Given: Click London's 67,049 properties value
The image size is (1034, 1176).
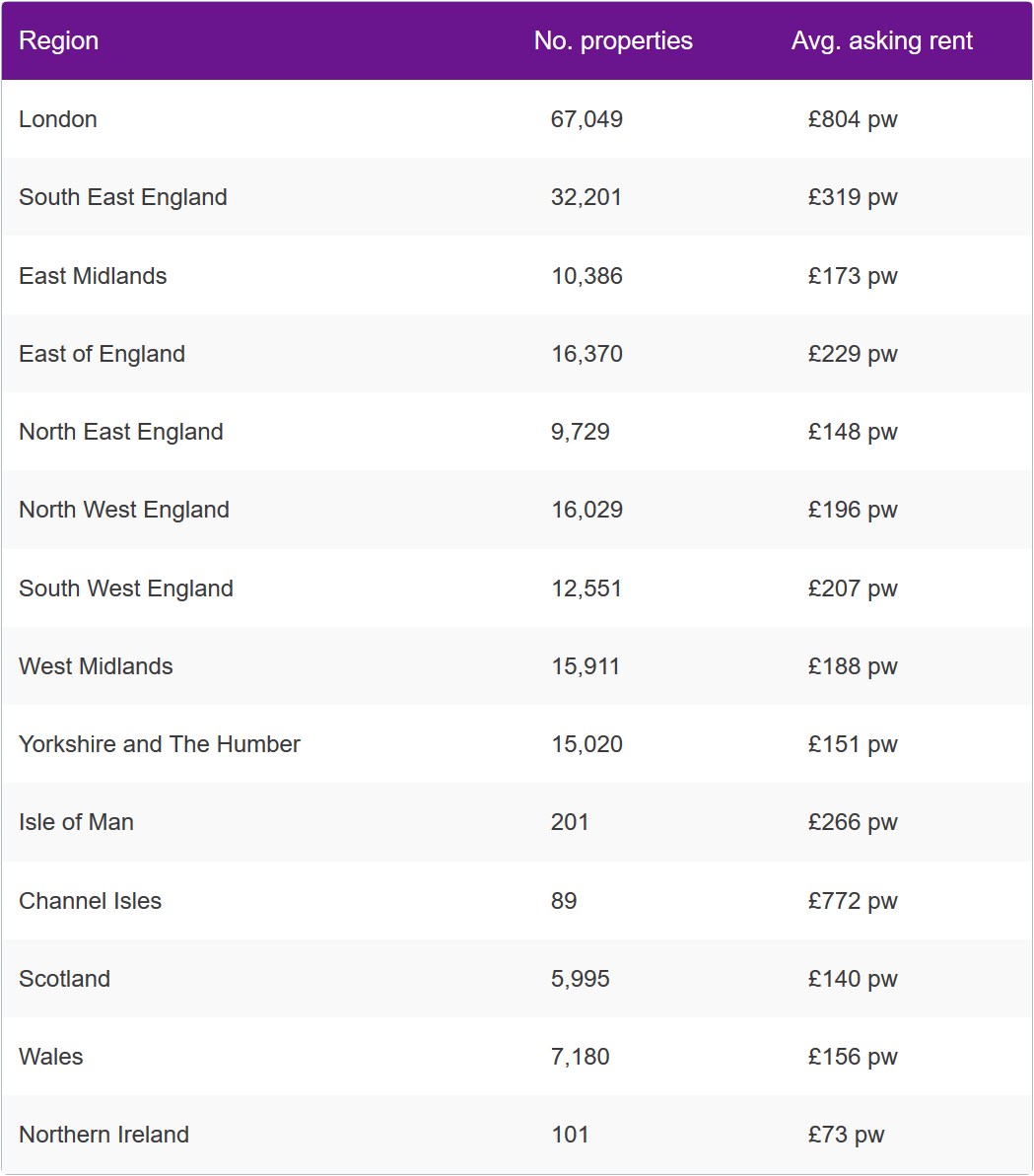Looking at the screenshot, I should tap(586, 119).
